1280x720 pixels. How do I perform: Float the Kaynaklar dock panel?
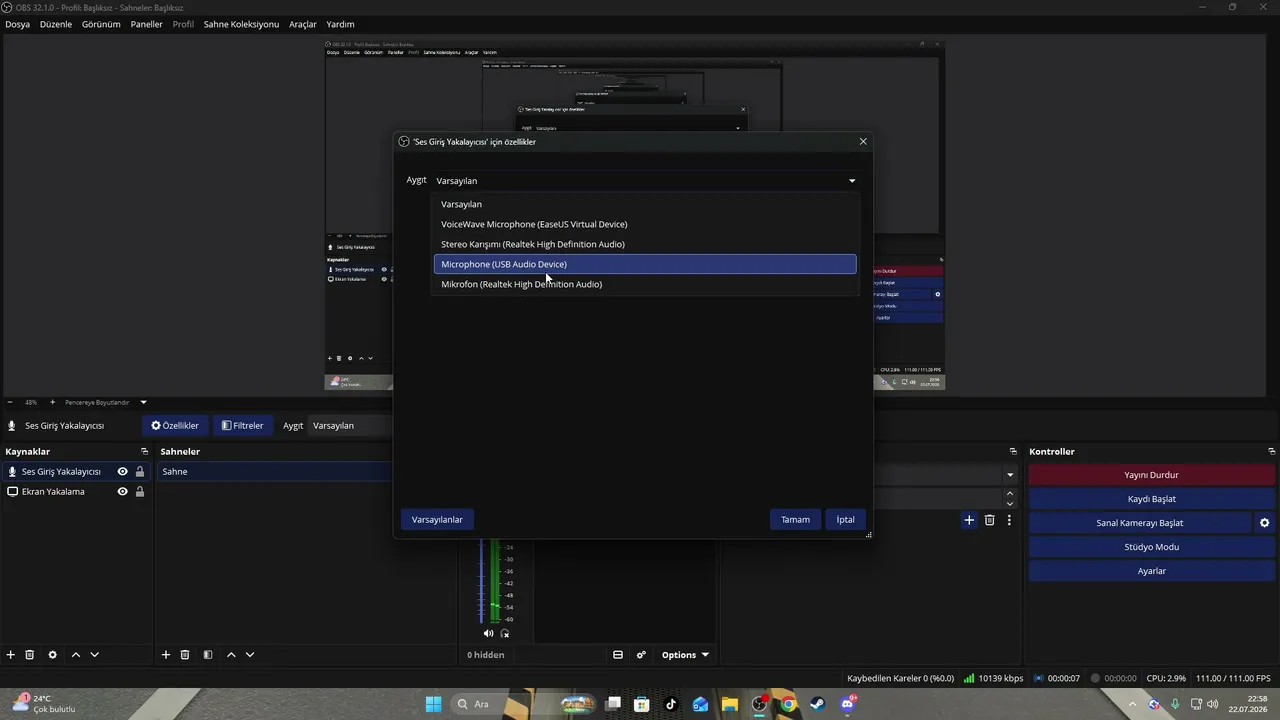pyautogui.click(x=144, y=452)
